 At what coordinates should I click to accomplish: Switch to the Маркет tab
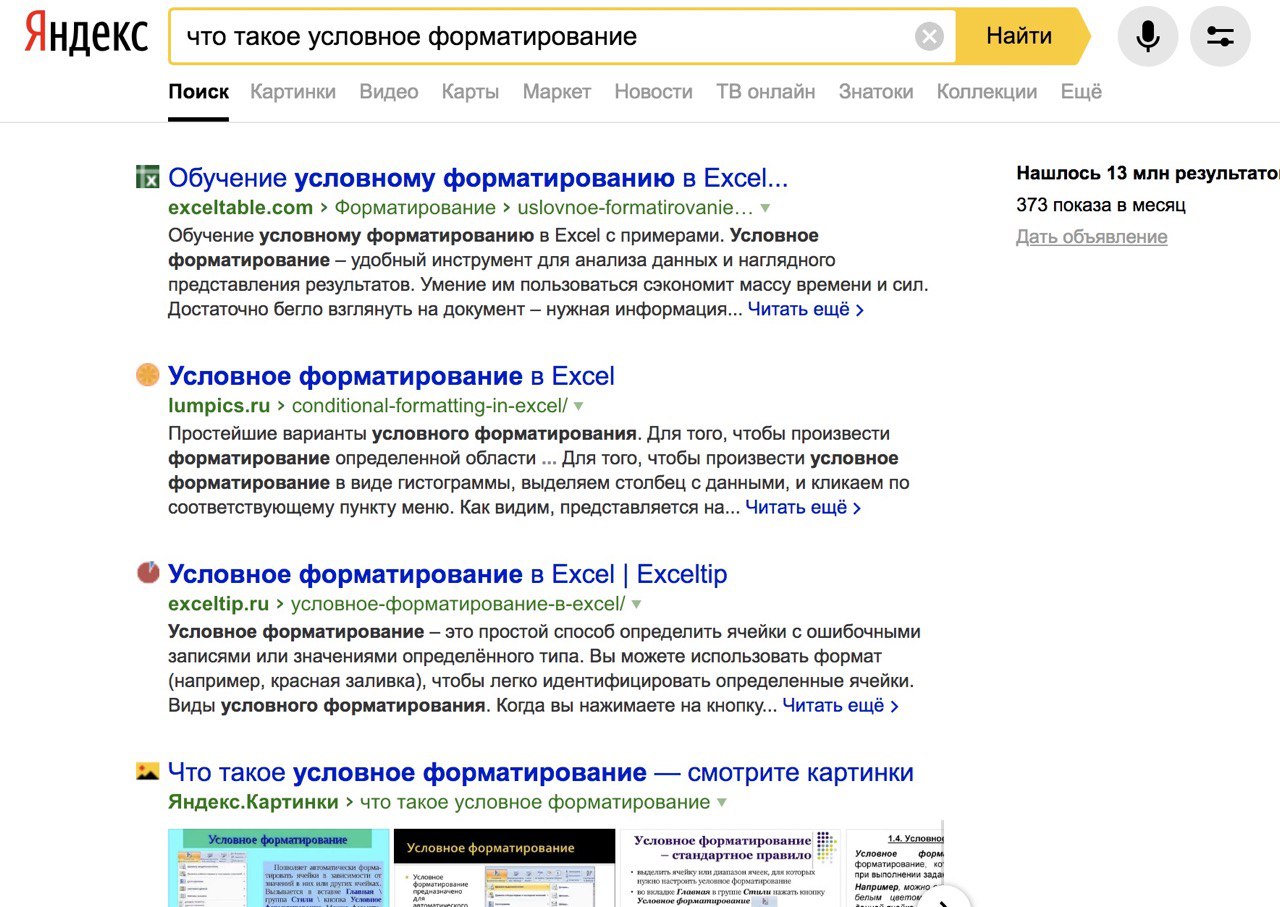(x=557, y=92)
